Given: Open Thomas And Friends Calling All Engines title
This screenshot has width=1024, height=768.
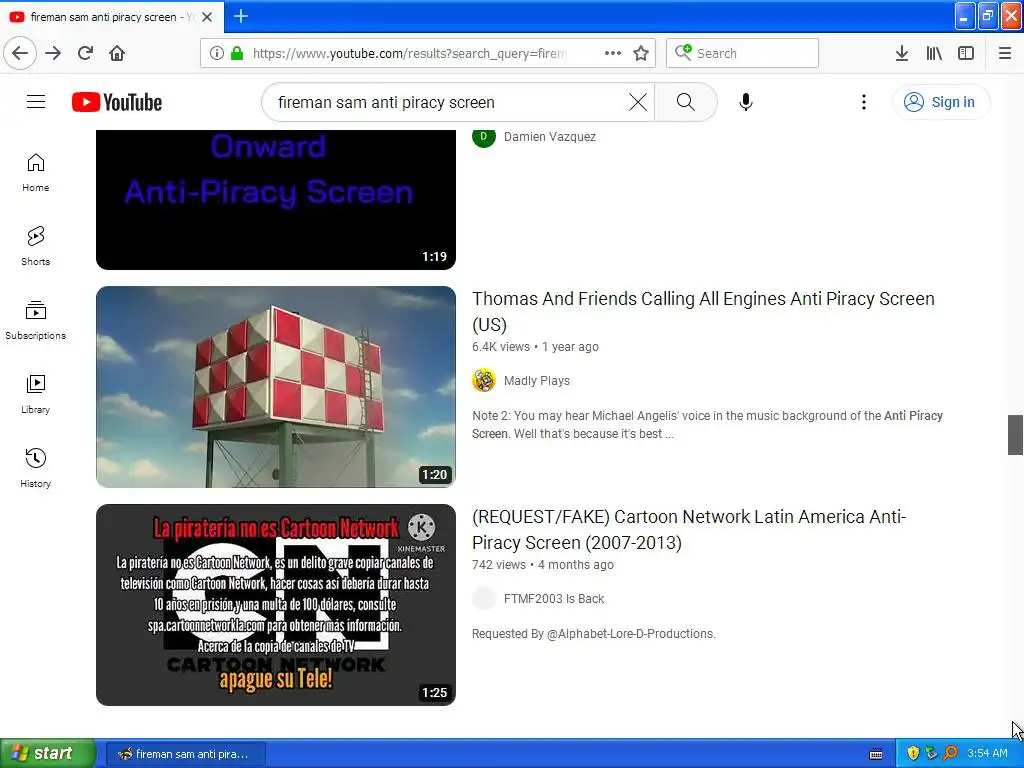Looking at the screenshot, I should [703, 312].
